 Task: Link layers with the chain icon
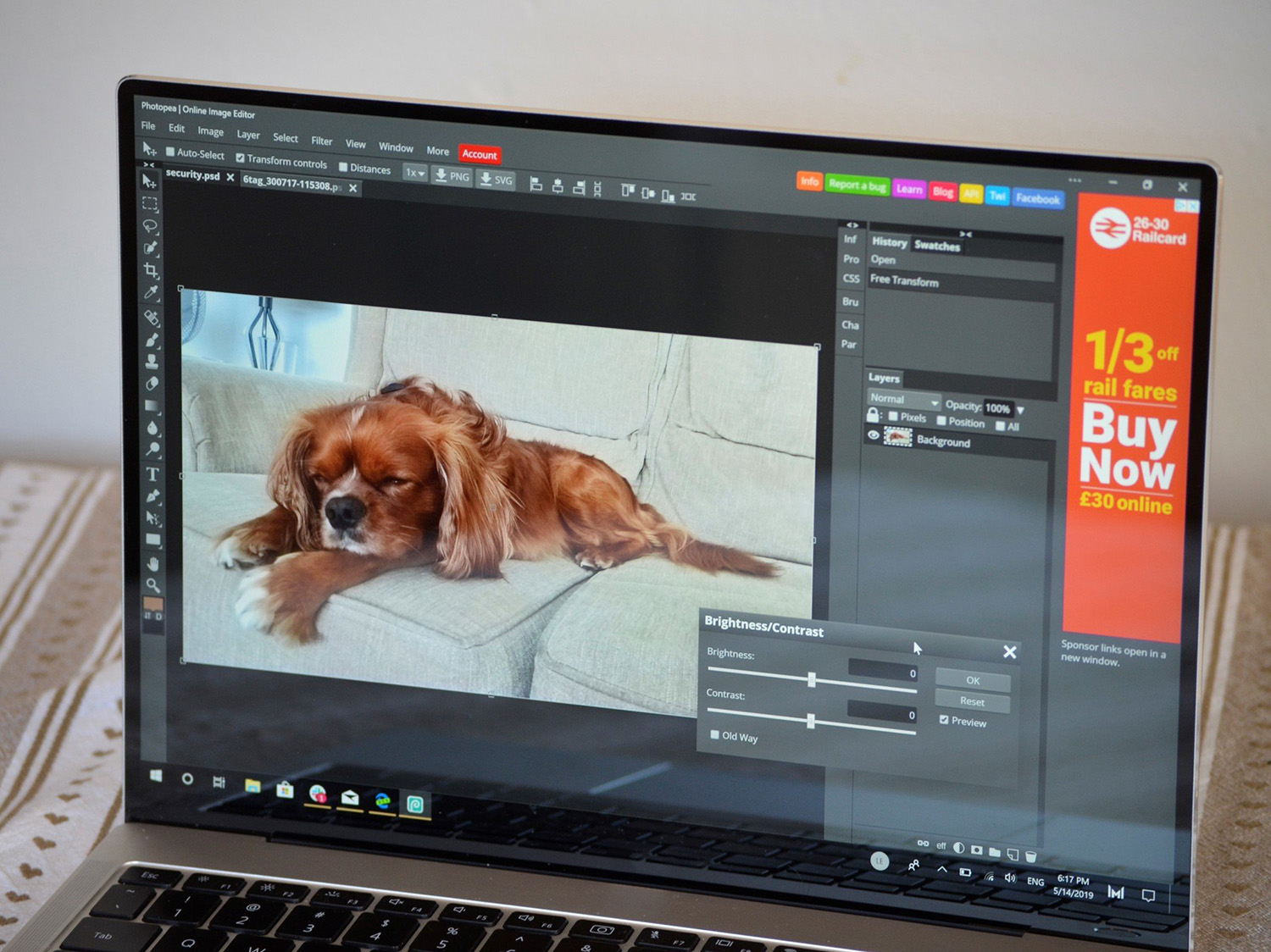tap(923, 844)
